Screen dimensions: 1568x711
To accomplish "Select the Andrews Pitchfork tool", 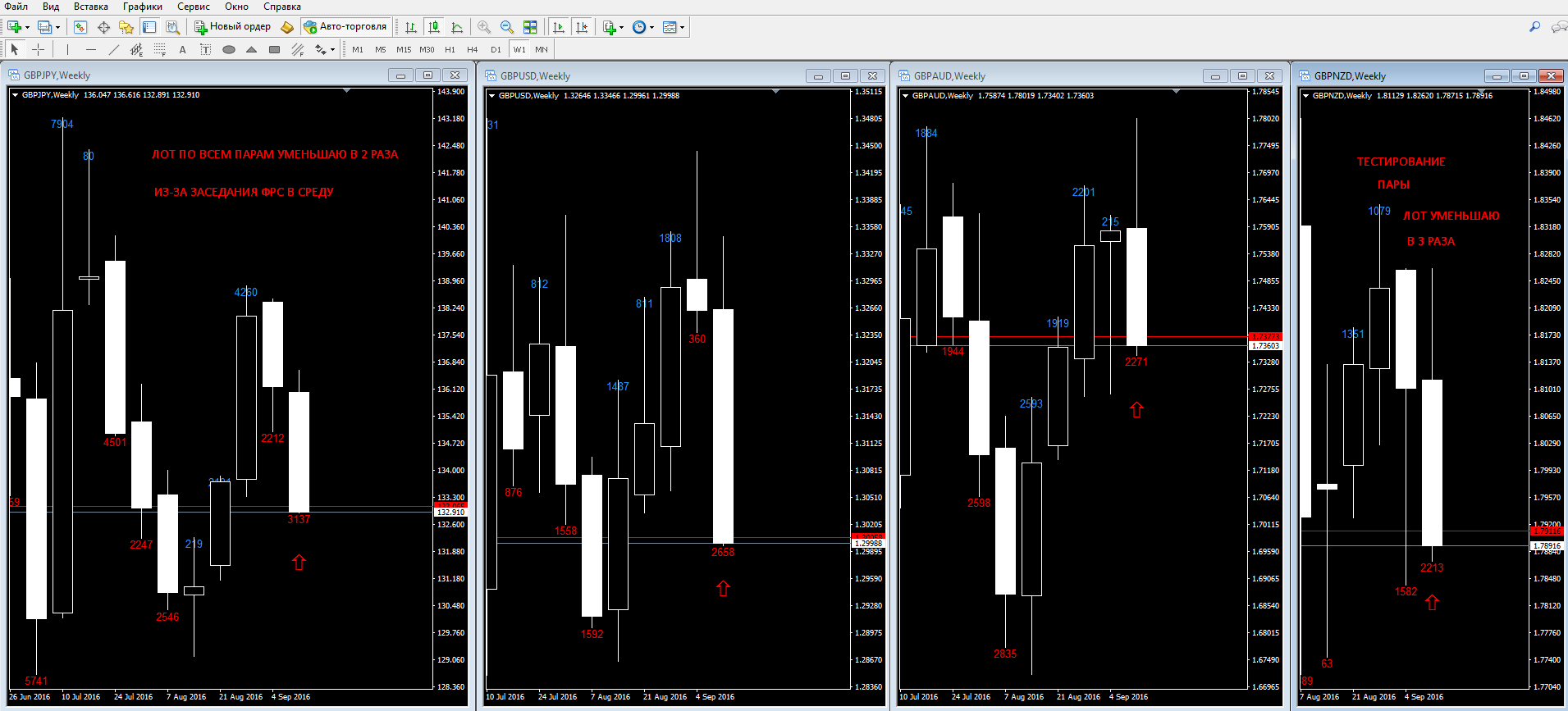I will point(298,49).
